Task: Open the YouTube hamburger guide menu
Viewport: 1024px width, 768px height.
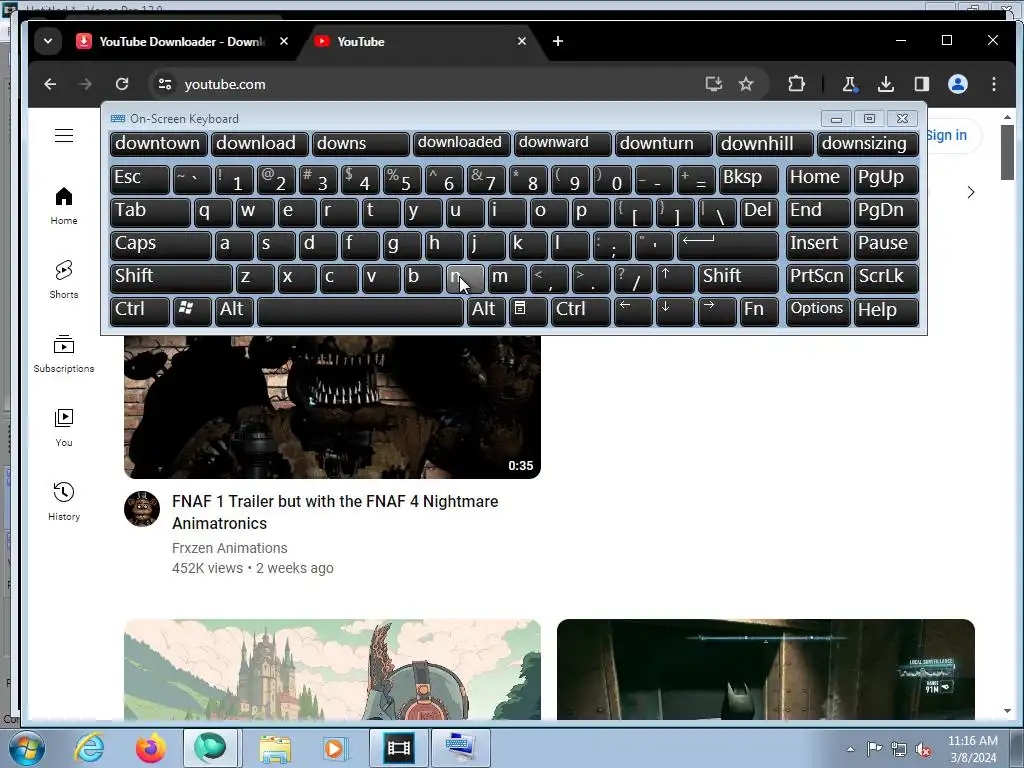Action: pos(64,135)
